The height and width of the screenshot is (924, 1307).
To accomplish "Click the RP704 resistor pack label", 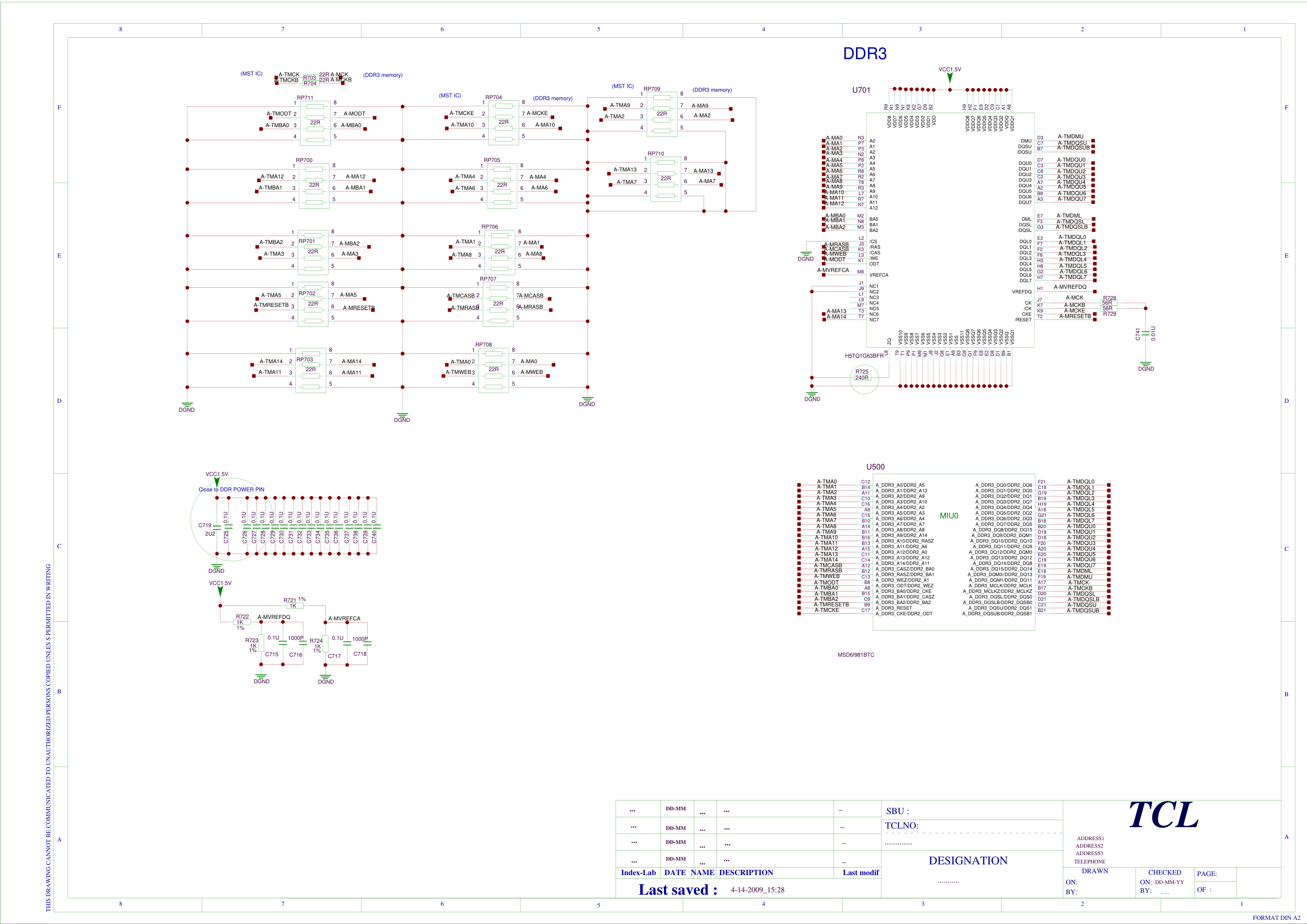I will pyautogui.click(x=493, y=97).
